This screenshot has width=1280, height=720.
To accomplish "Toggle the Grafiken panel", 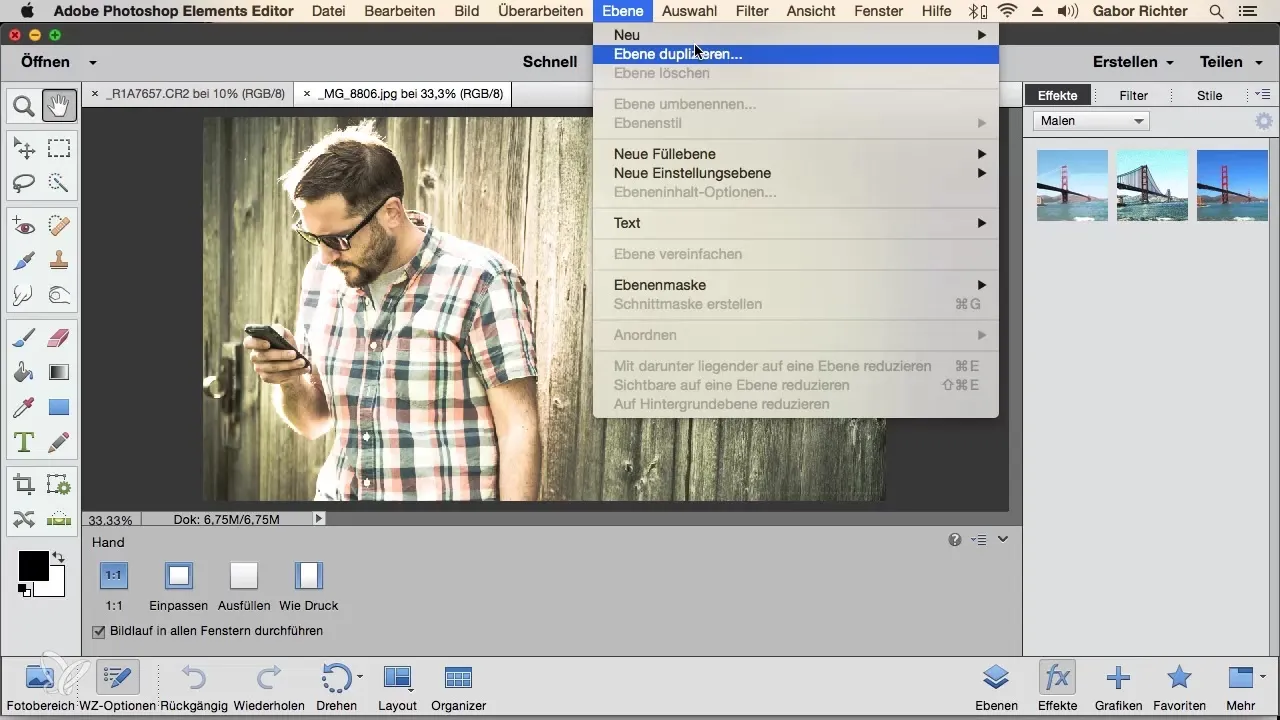I will [x=1118, y=687].
